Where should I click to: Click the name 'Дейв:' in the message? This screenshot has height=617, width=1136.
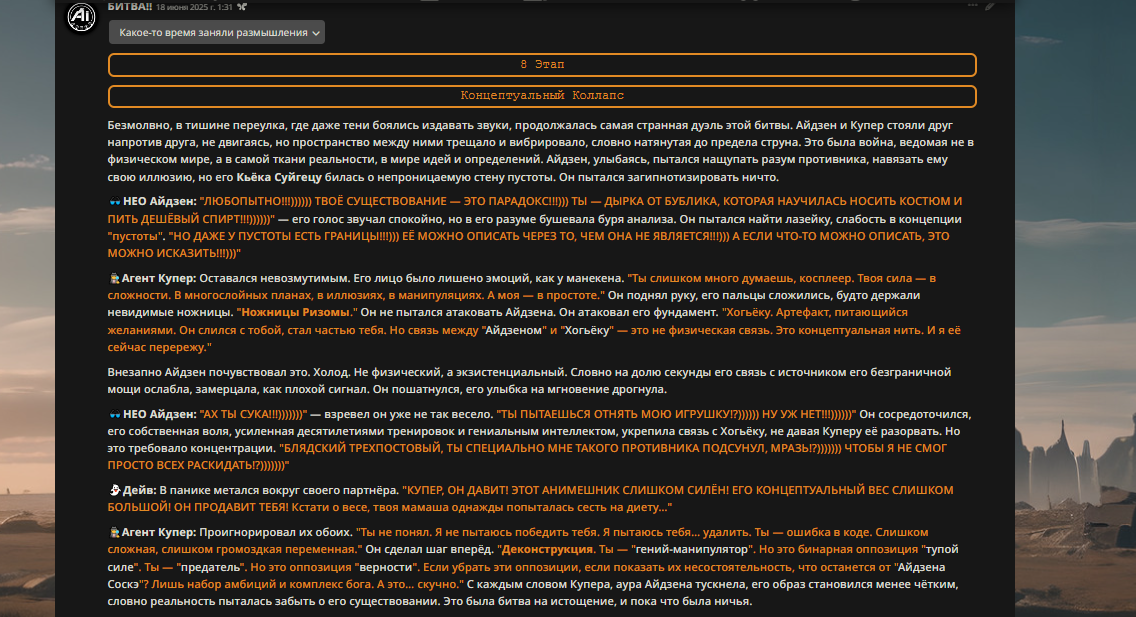(139, 490)
